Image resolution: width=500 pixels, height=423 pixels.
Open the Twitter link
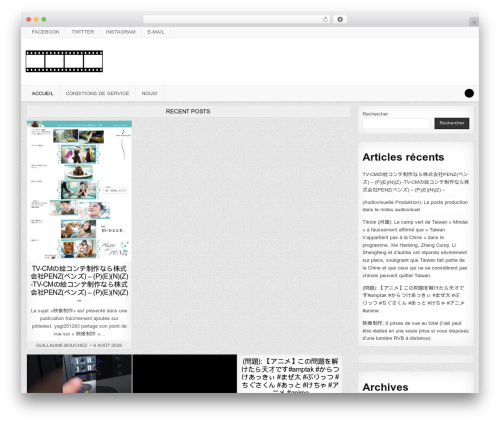point(83,32)
